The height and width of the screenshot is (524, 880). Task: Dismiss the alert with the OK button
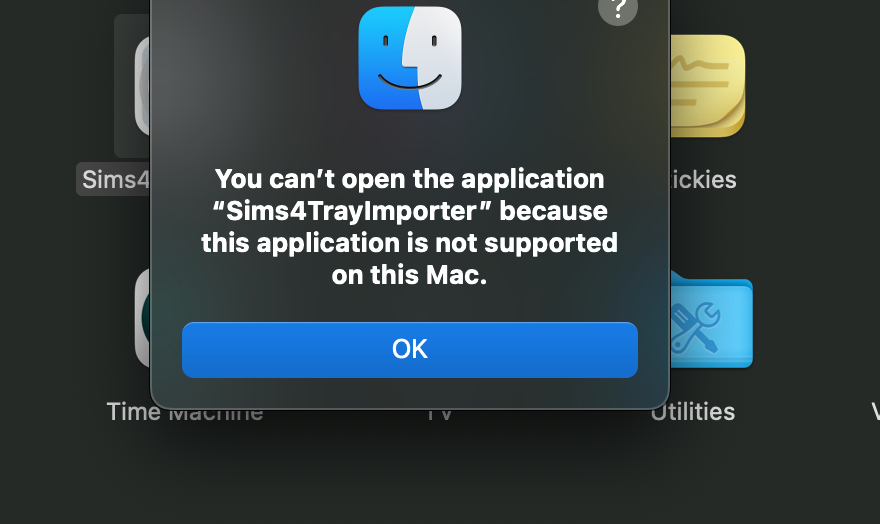410,350
